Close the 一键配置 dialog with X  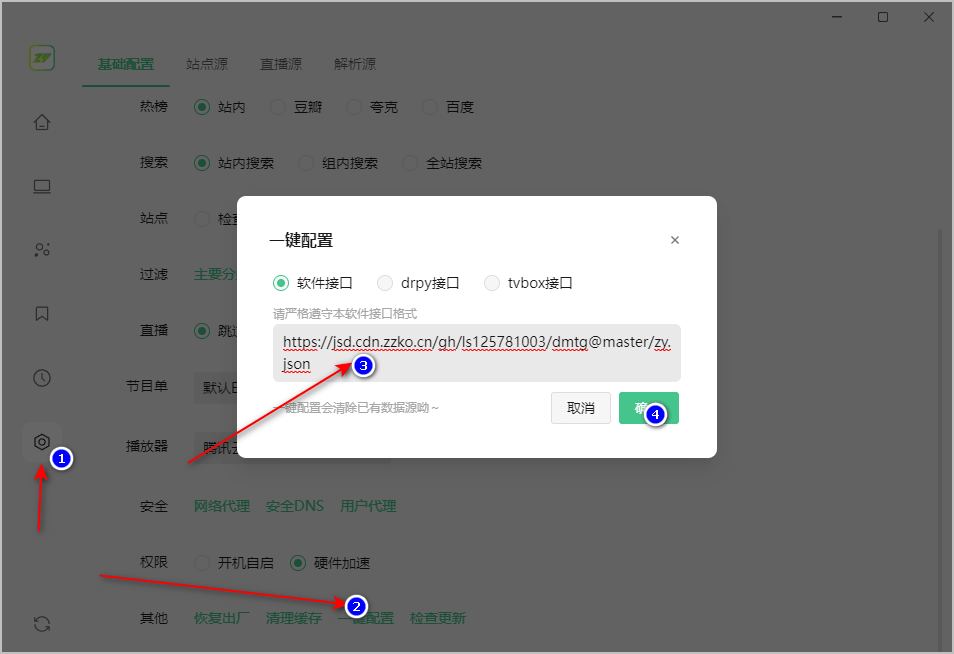pos(675,240)
